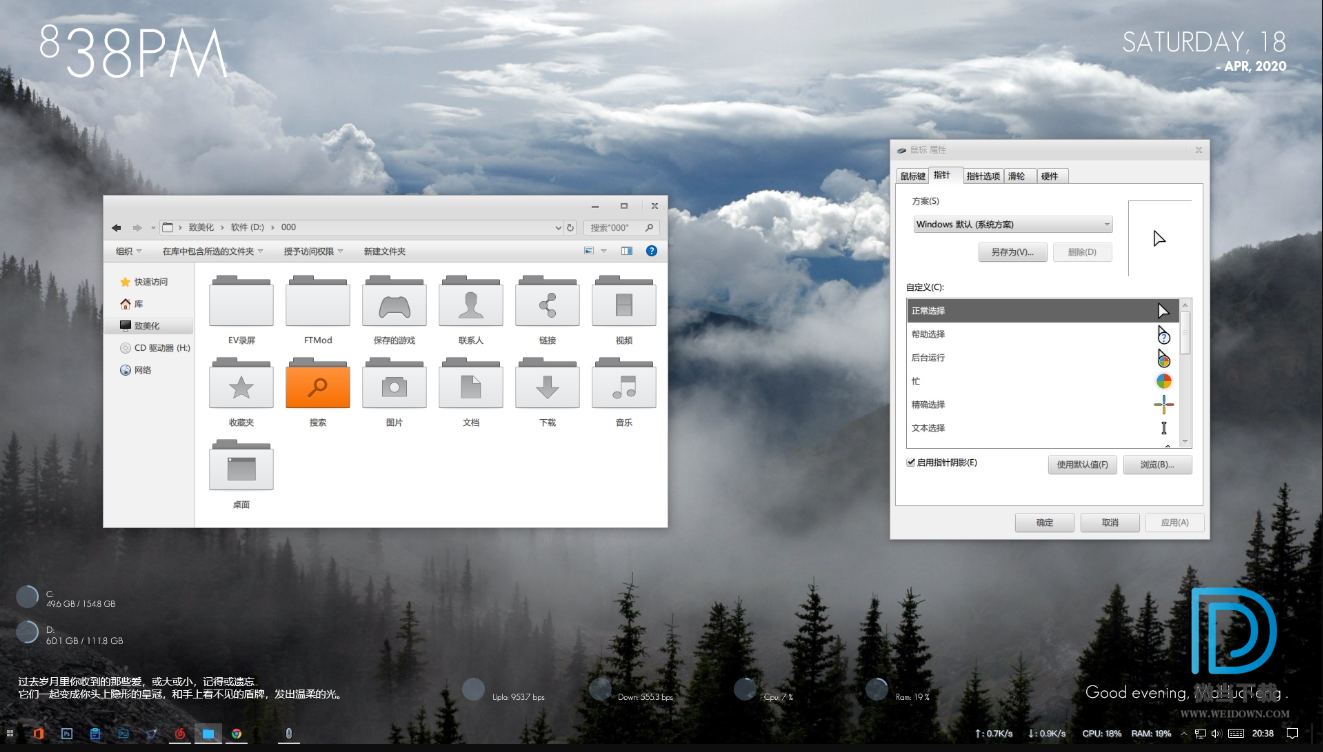Screen dimensions: 1323x752
Task: Click the Explorer forward arrow
Action: [x=138, y=227]
